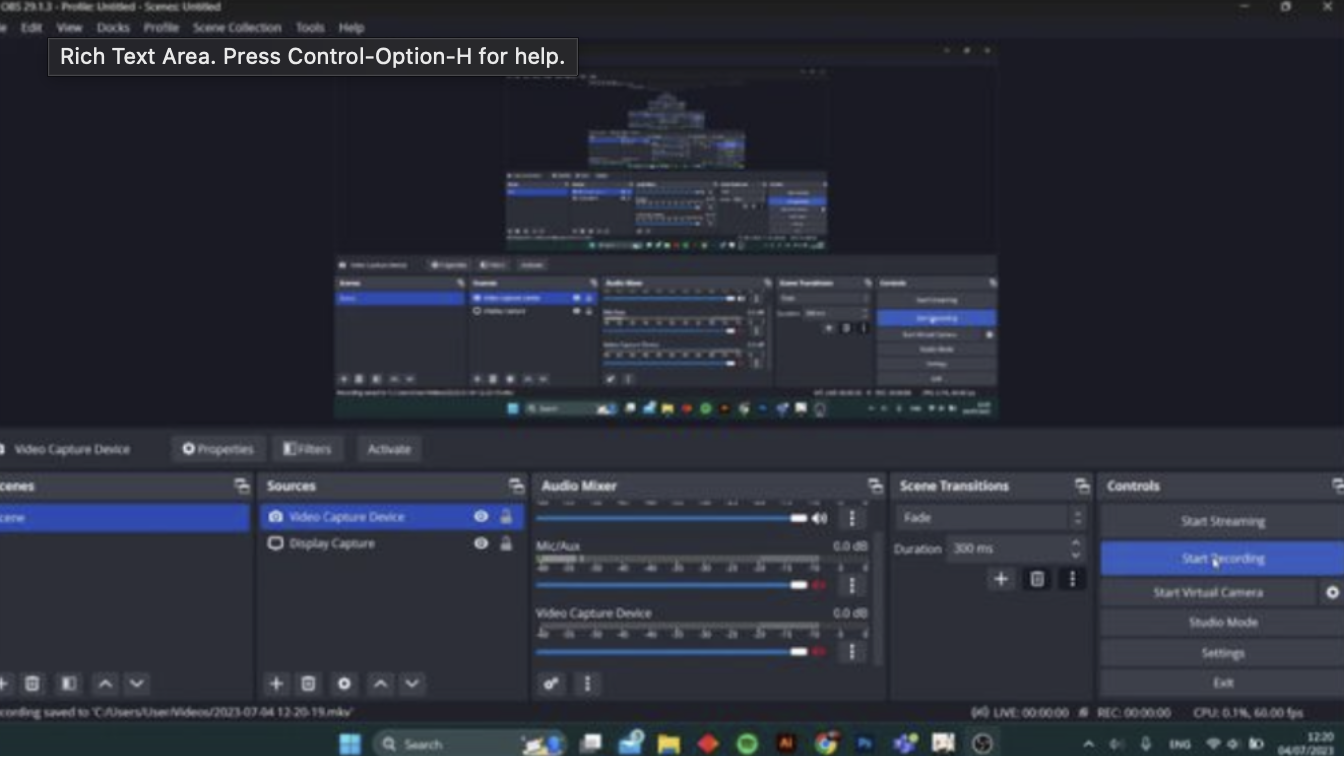Pop out the Scene Transitions dock
This screenshot has height=758, width=1344.
(1082, 486)
